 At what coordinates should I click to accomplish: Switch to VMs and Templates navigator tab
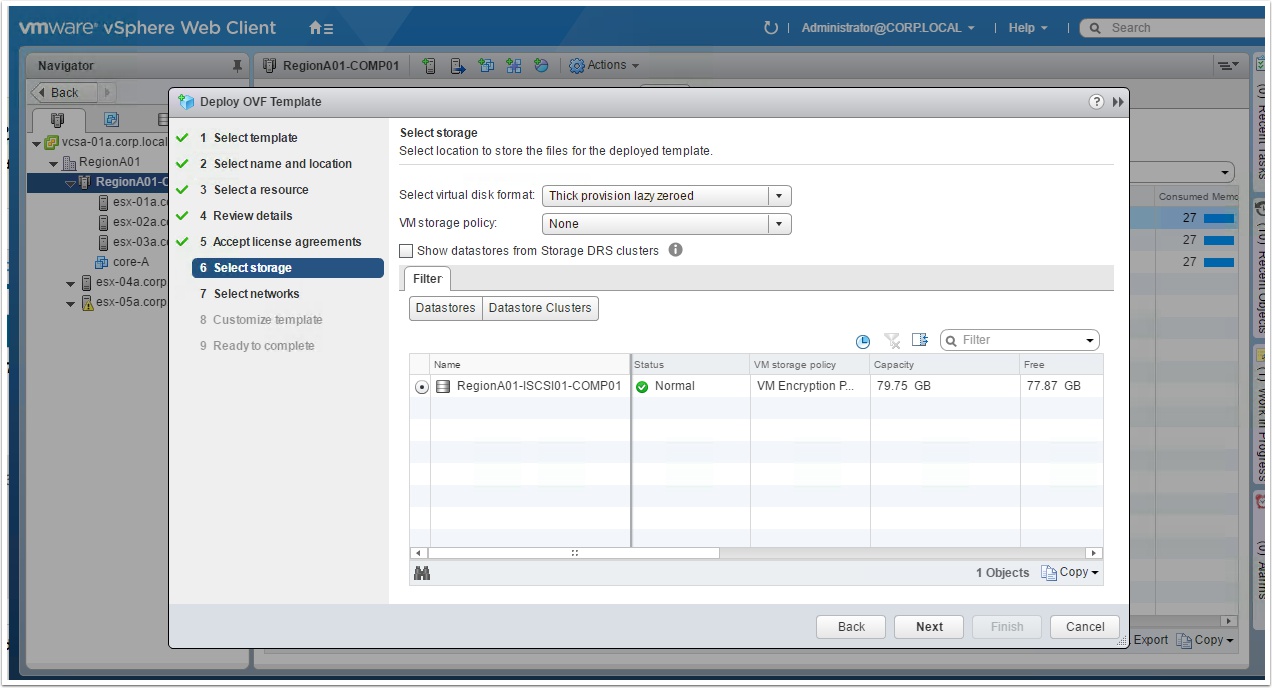(x=111, y=120)
